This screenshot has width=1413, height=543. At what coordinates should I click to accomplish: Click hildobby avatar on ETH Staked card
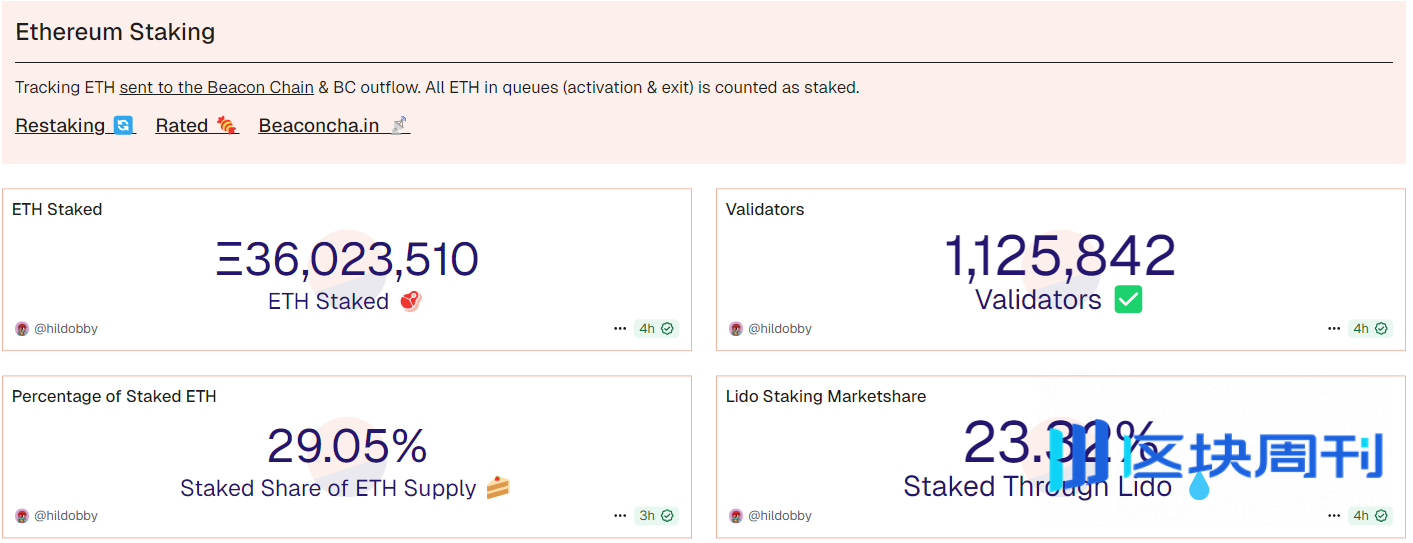[x=22, y=328]
